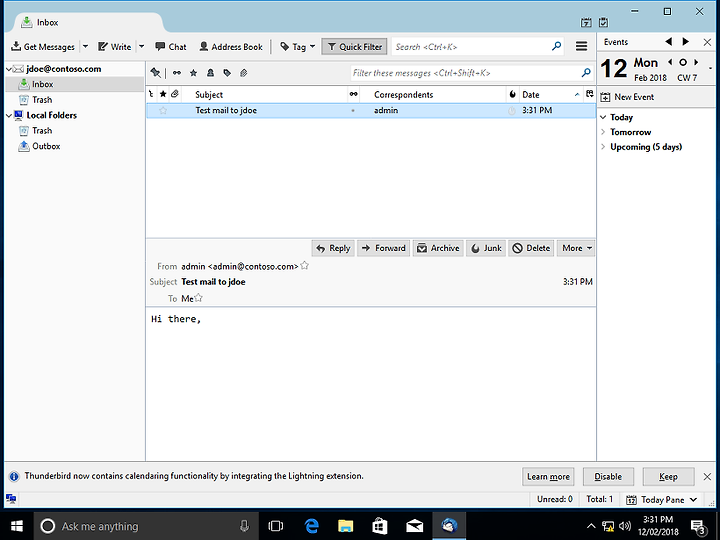Collapse the Today events section
The width and height of the screenshot is (720, 540).
point(603,117)
